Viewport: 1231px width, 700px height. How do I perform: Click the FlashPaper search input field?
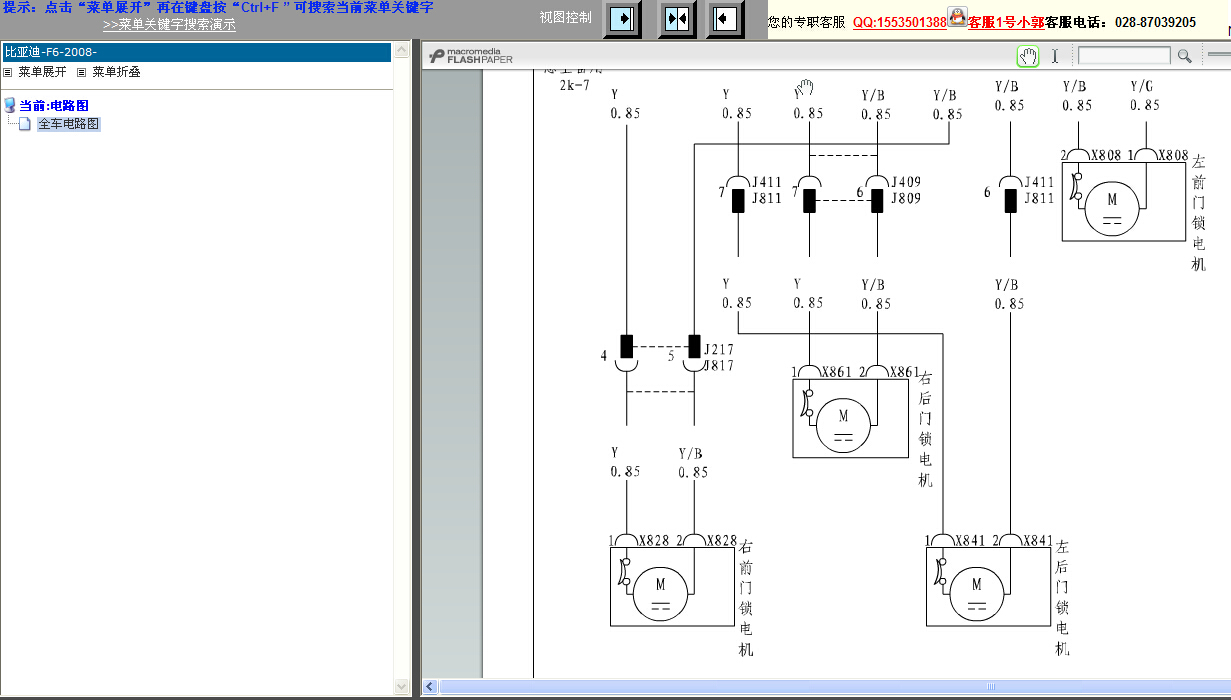tap(1124, 56)
